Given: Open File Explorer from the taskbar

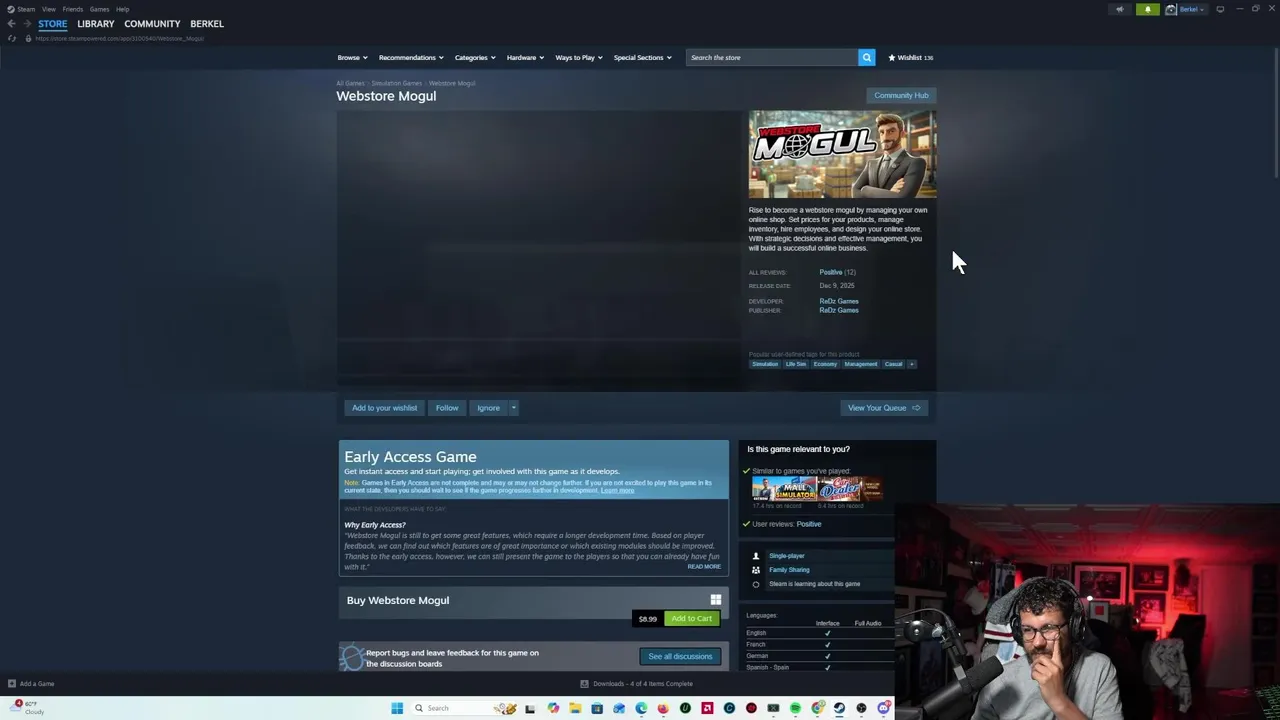Looking at the screenshot, I should (575, 708).
